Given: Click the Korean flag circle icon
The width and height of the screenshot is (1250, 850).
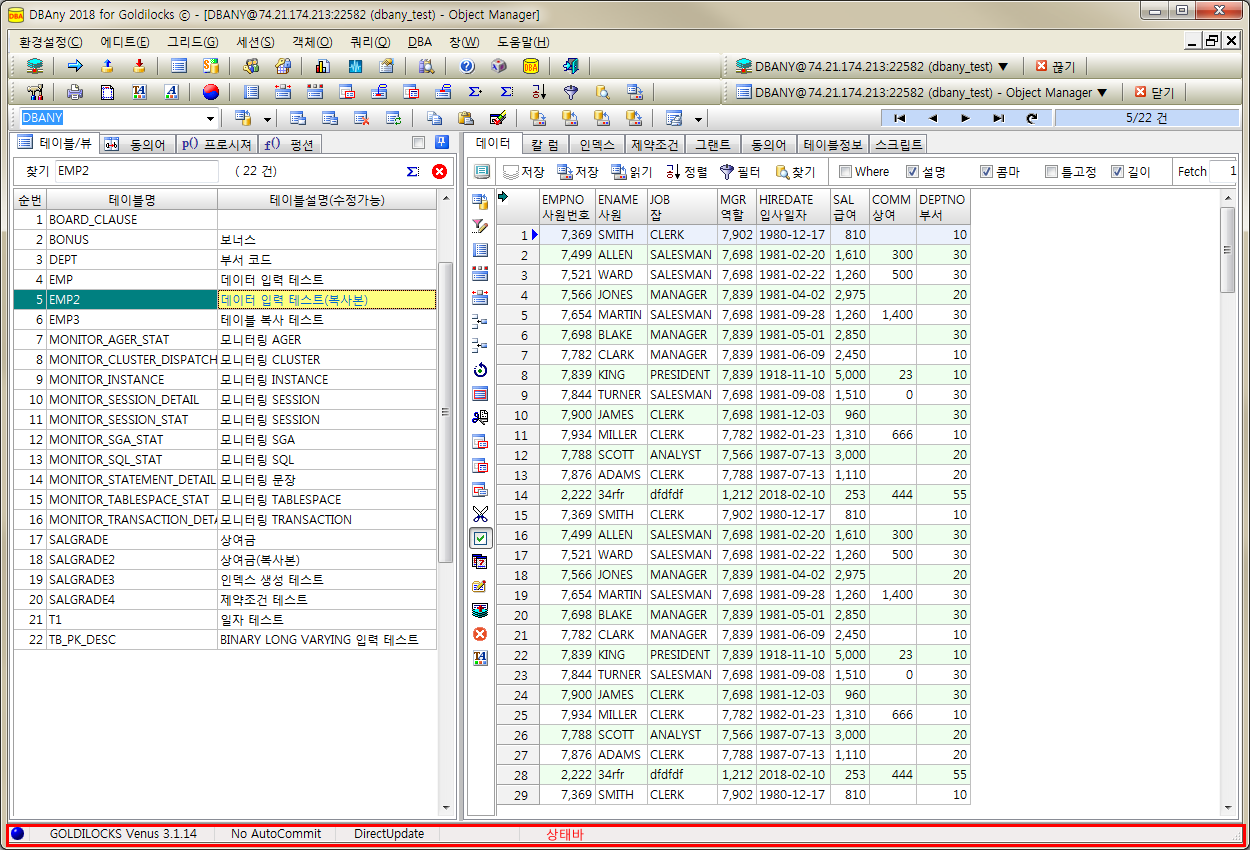Looking at the screenshot, I should [211, 92].
